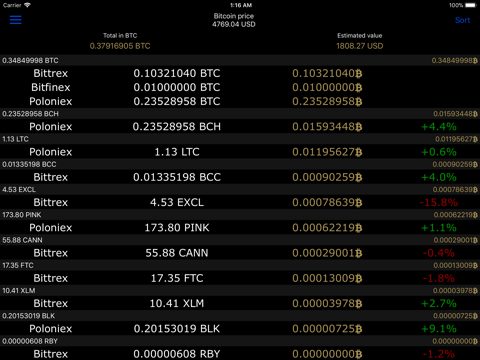Image resolution: width=480 pixels, height=360 pixels.
Task: Select the 0.34849998 BTC section header
Action: (240, 60)
